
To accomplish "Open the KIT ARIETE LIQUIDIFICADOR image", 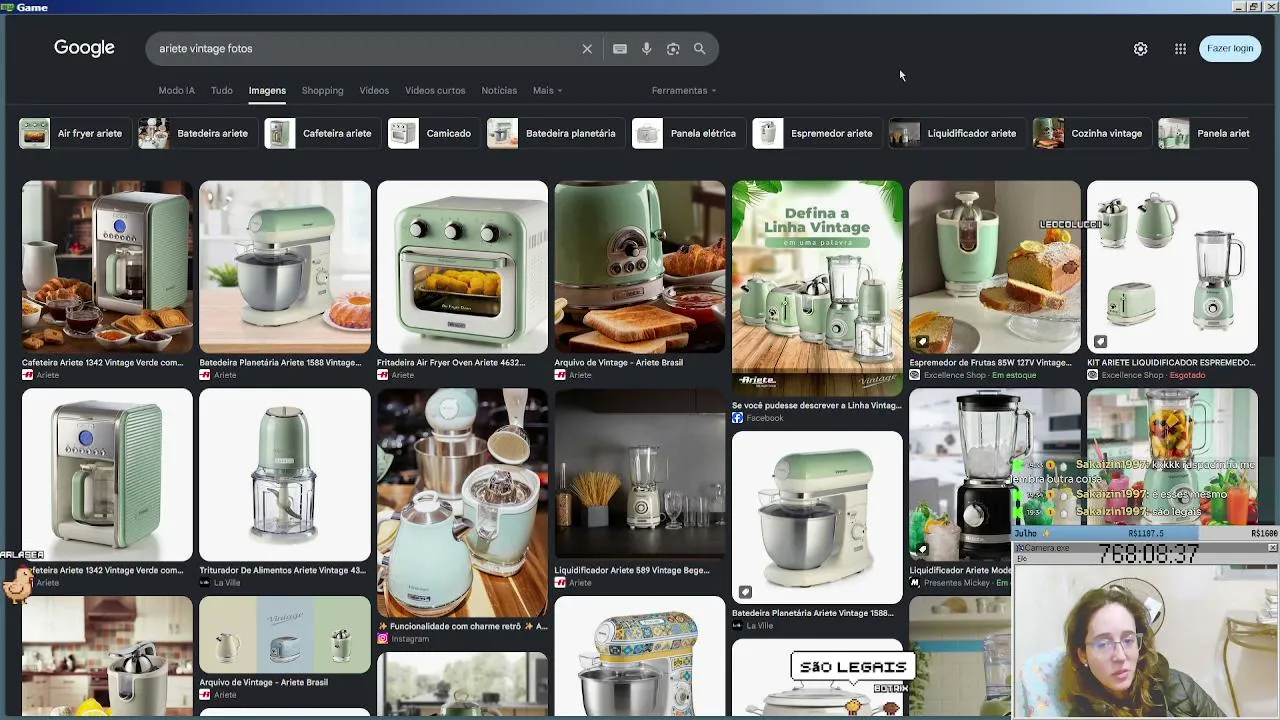I will (x=1172, y=267).
